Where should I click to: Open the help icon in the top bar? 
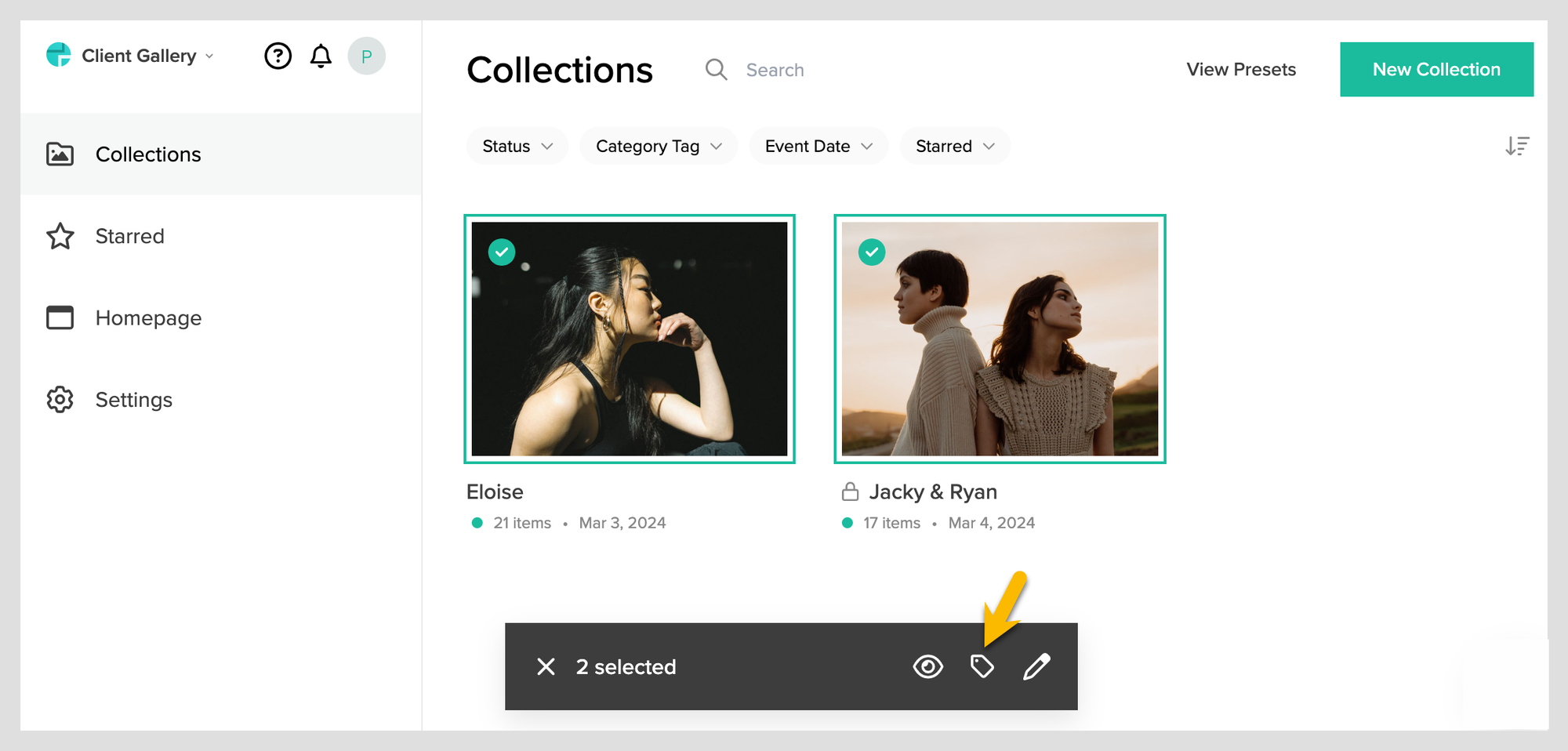pyautogui.click(x=278, y=56)
